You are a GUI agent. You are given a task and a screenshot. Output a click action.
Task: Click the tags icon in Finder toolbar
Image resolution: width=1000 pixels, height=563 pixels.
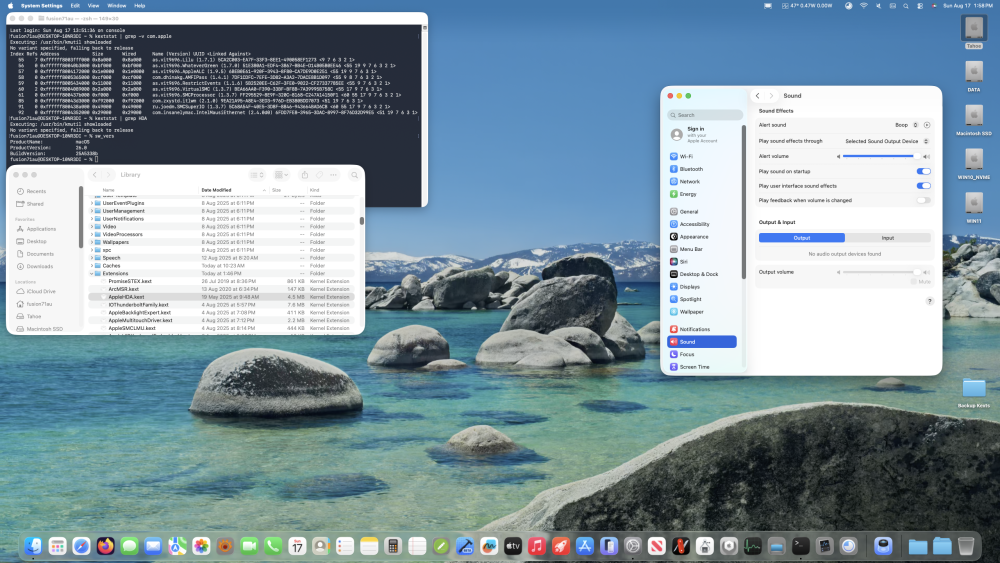click(319, 175)
